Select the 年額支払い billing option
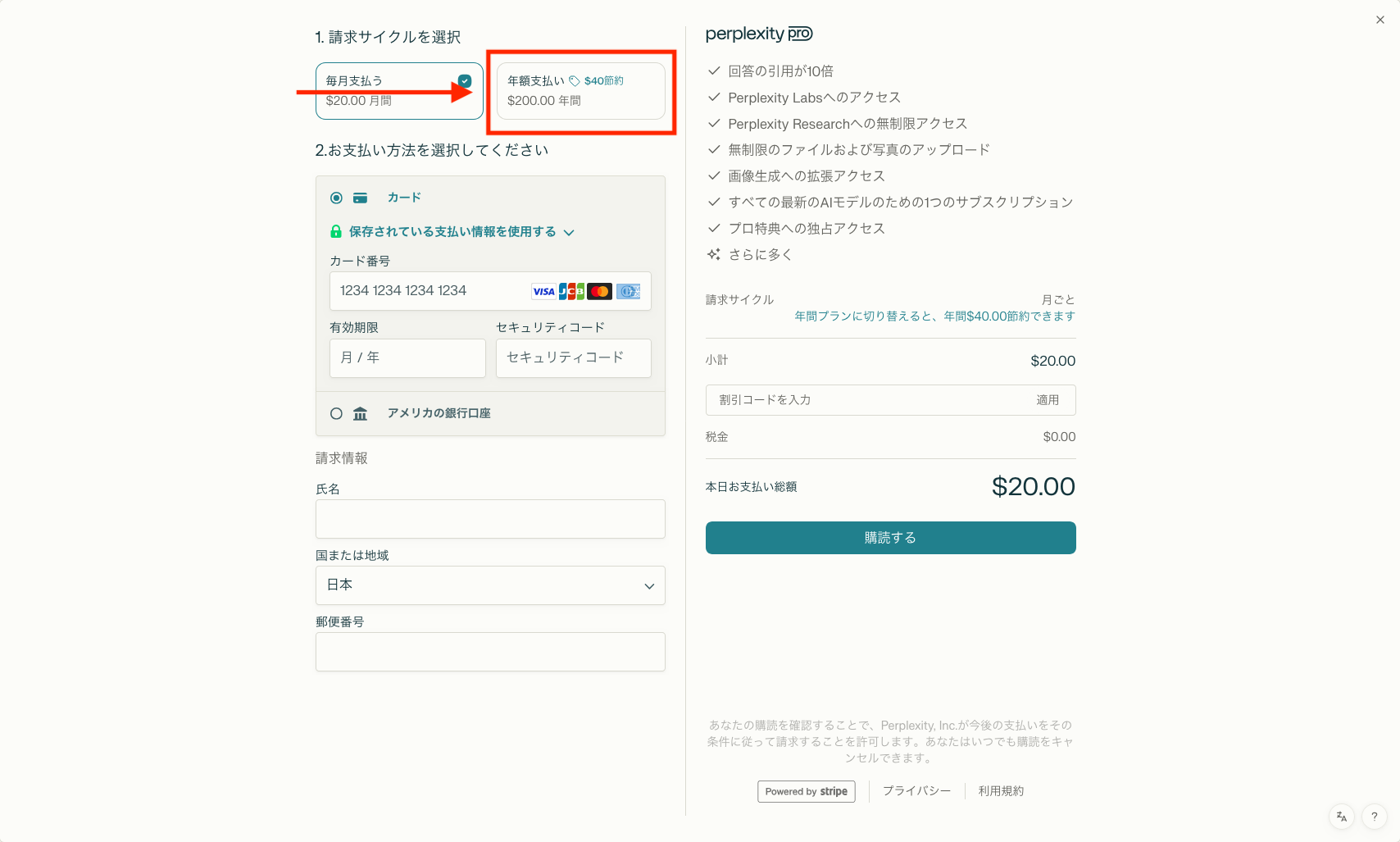Screen dimensions: 1400x842 tap(580, 91)
